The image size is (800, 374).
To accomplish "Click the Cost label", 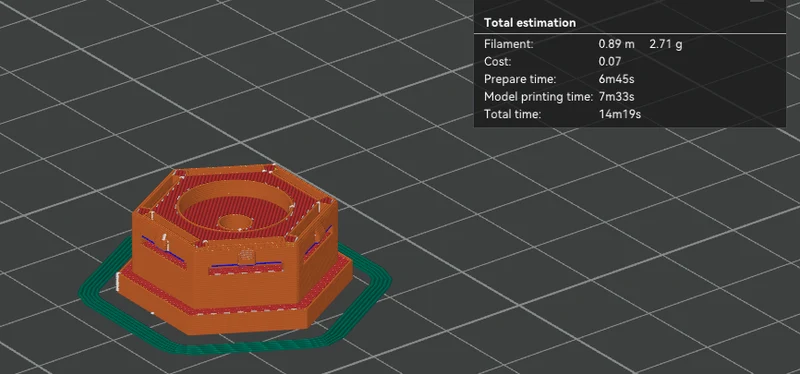I will (497, 62).
